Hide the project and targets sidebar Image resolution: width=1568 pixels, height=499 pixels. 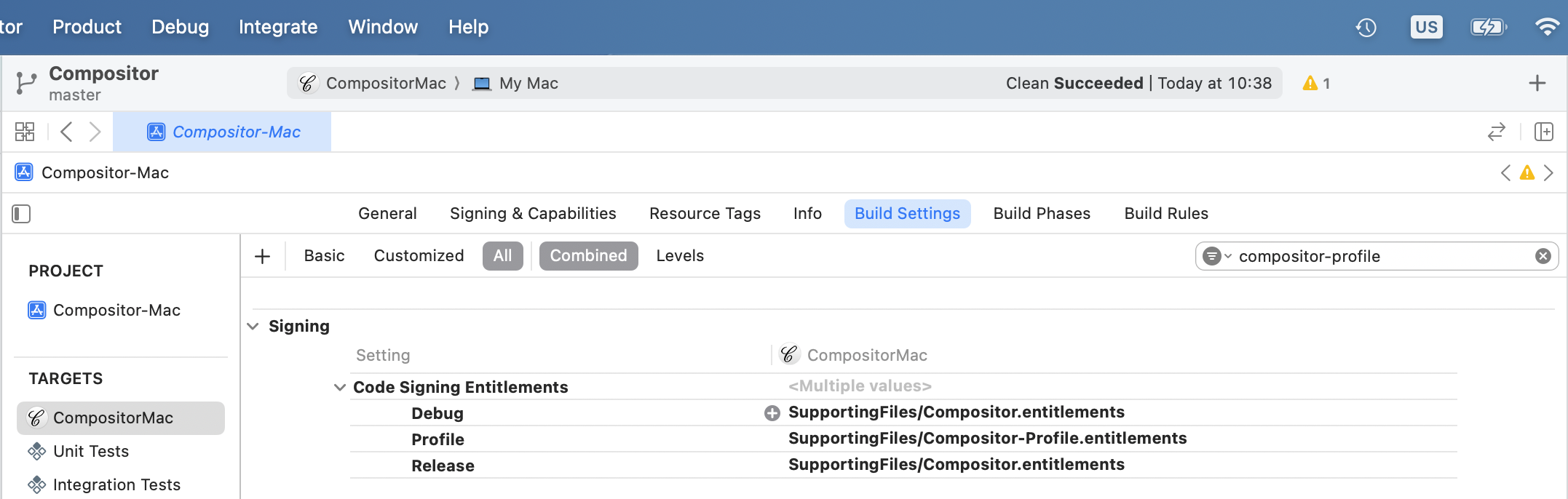[21, 214]
